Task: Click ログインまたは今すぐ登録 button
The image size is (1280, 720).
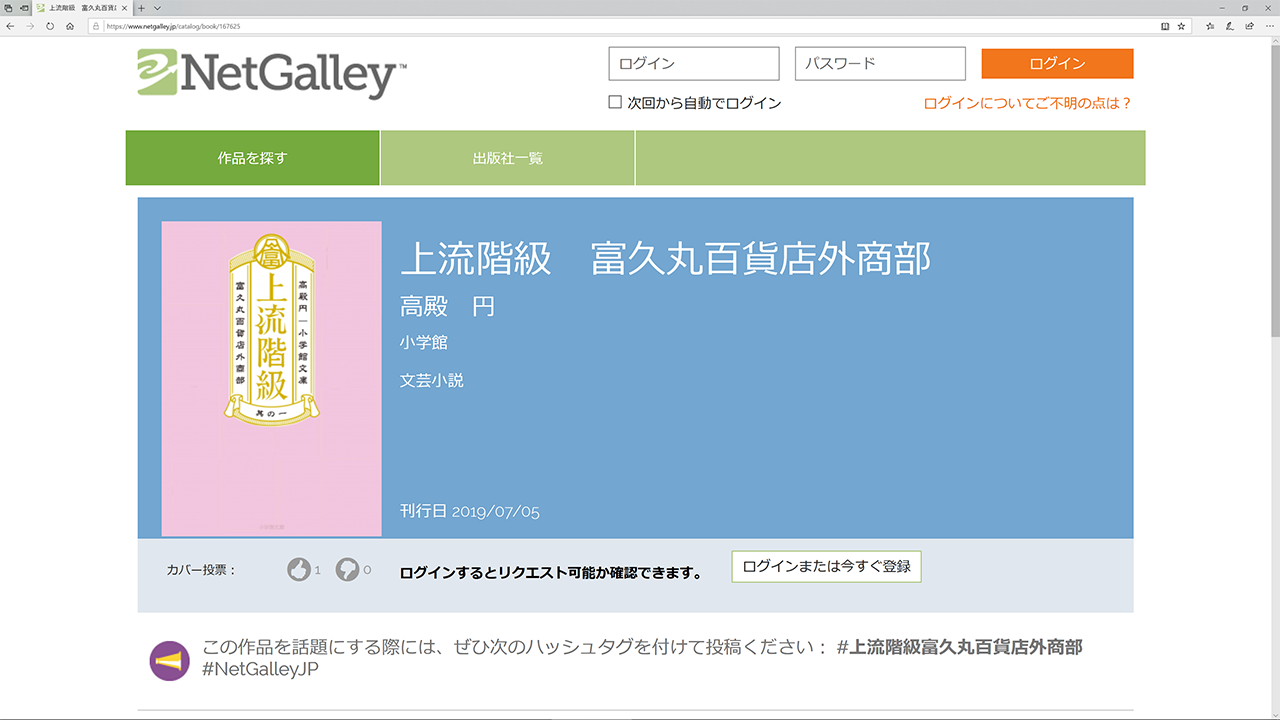Action: click(x=826, y=566)
